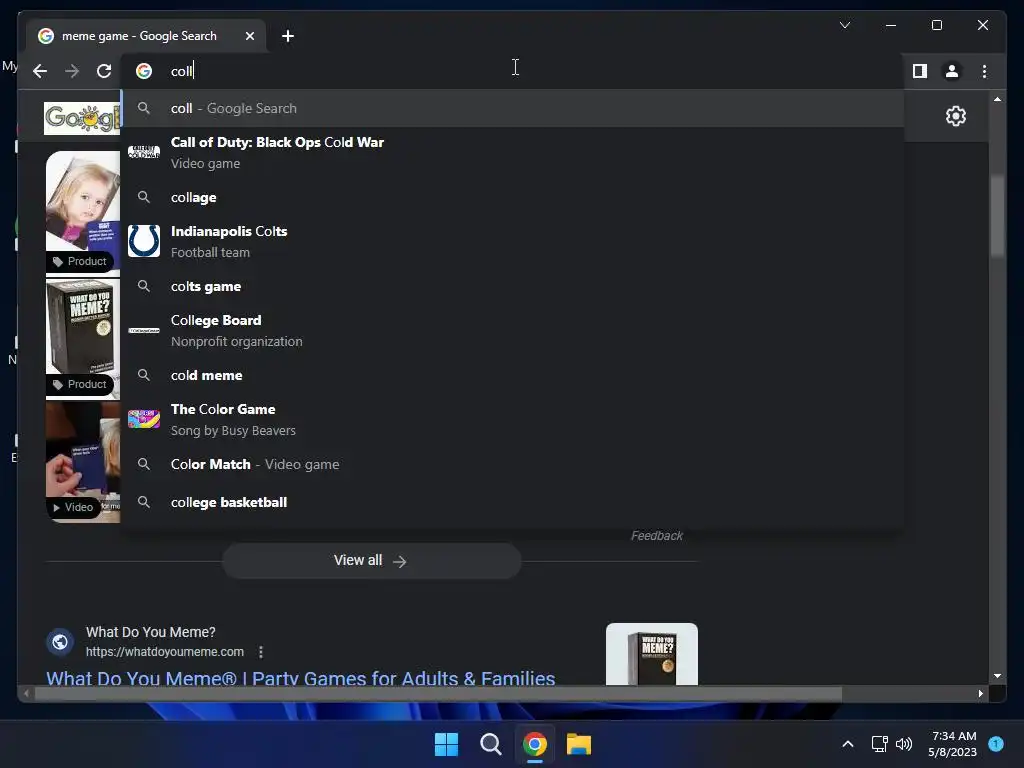Choose The Color Game song suggestion
This screenshot has height=768, width=1024.
(513, 419)
